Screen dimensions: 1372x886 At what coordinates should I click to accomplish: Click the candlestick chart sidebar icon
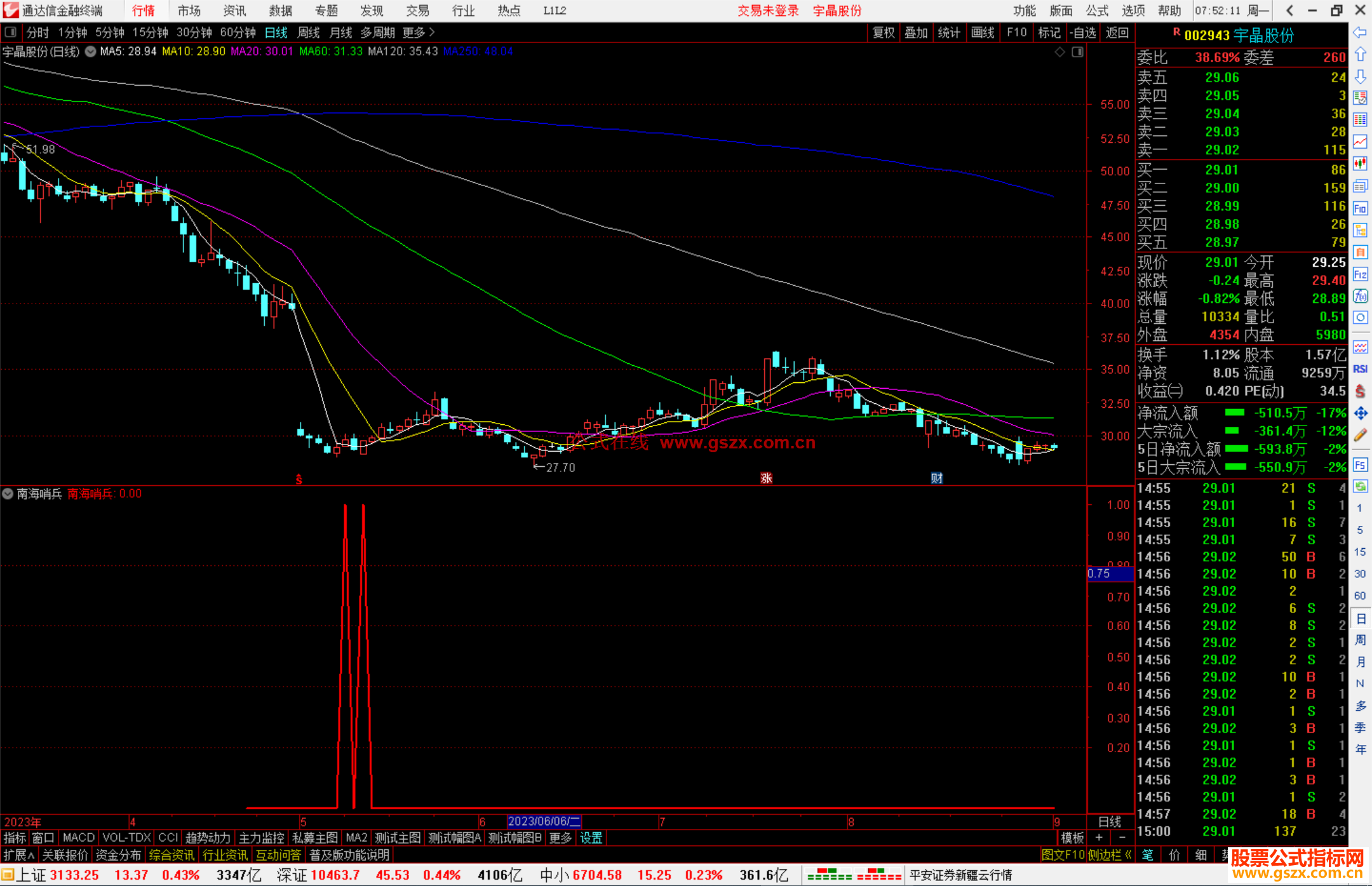pyautogui.click(x=1360, y=163)
